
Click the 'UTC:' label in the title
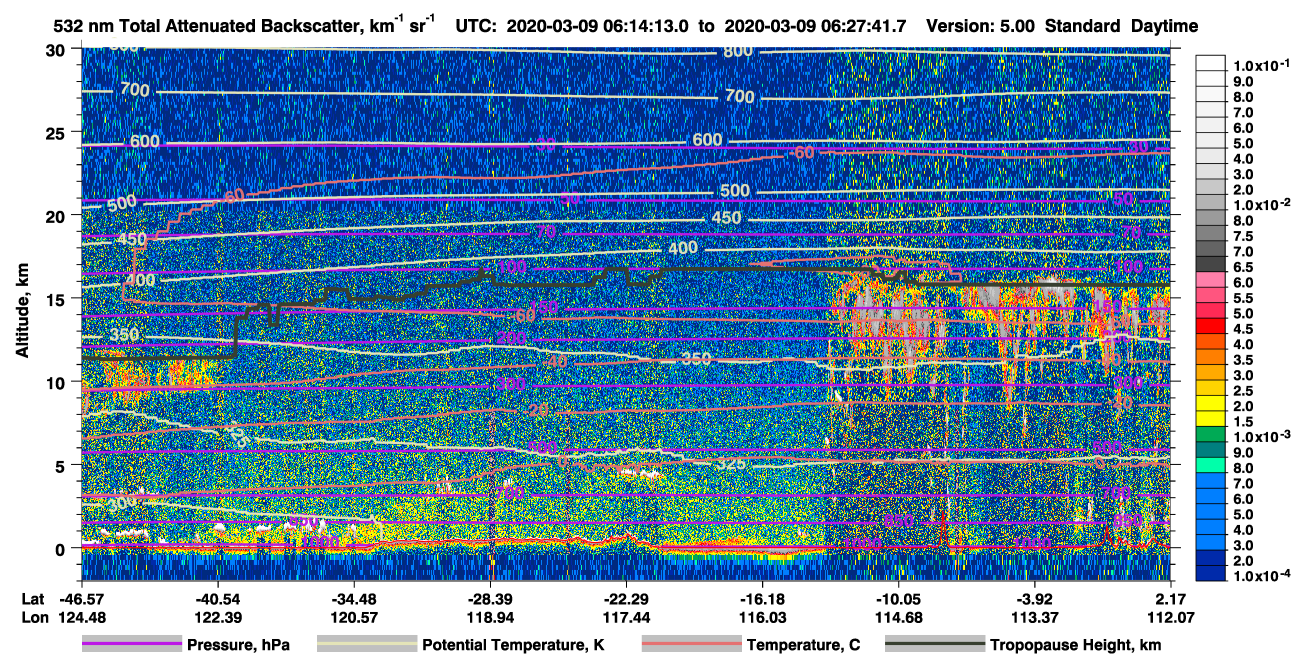[x=475, y=25]
